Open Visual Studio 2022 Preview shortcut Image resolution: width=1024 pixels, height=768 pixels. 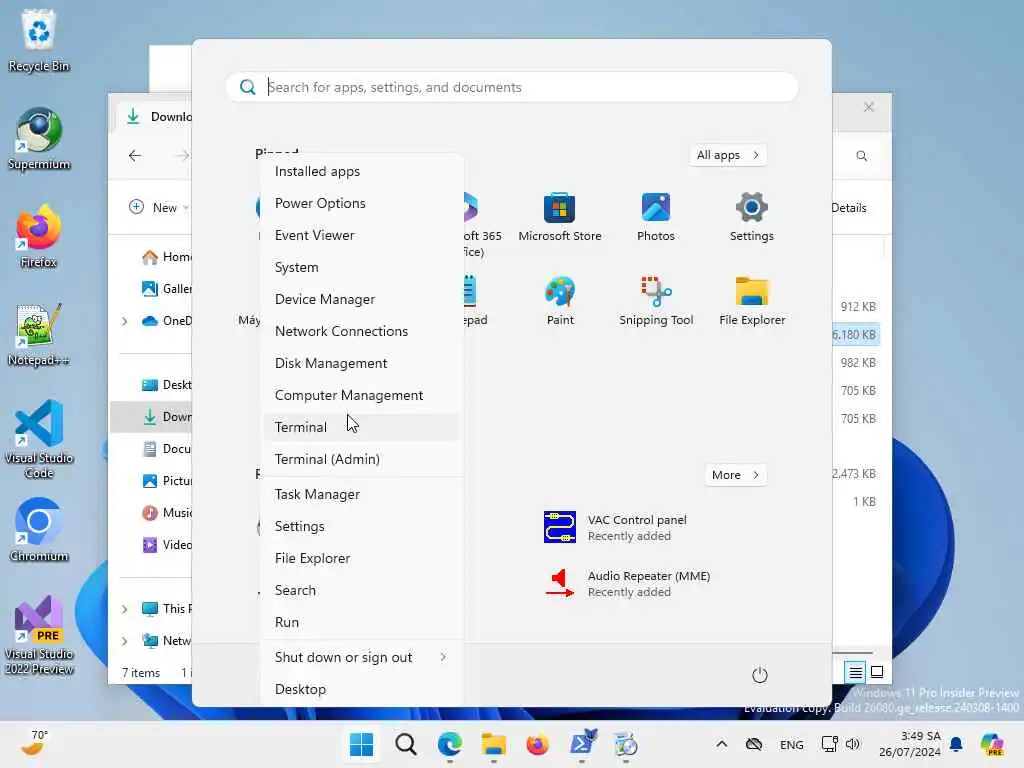[39, 635]
